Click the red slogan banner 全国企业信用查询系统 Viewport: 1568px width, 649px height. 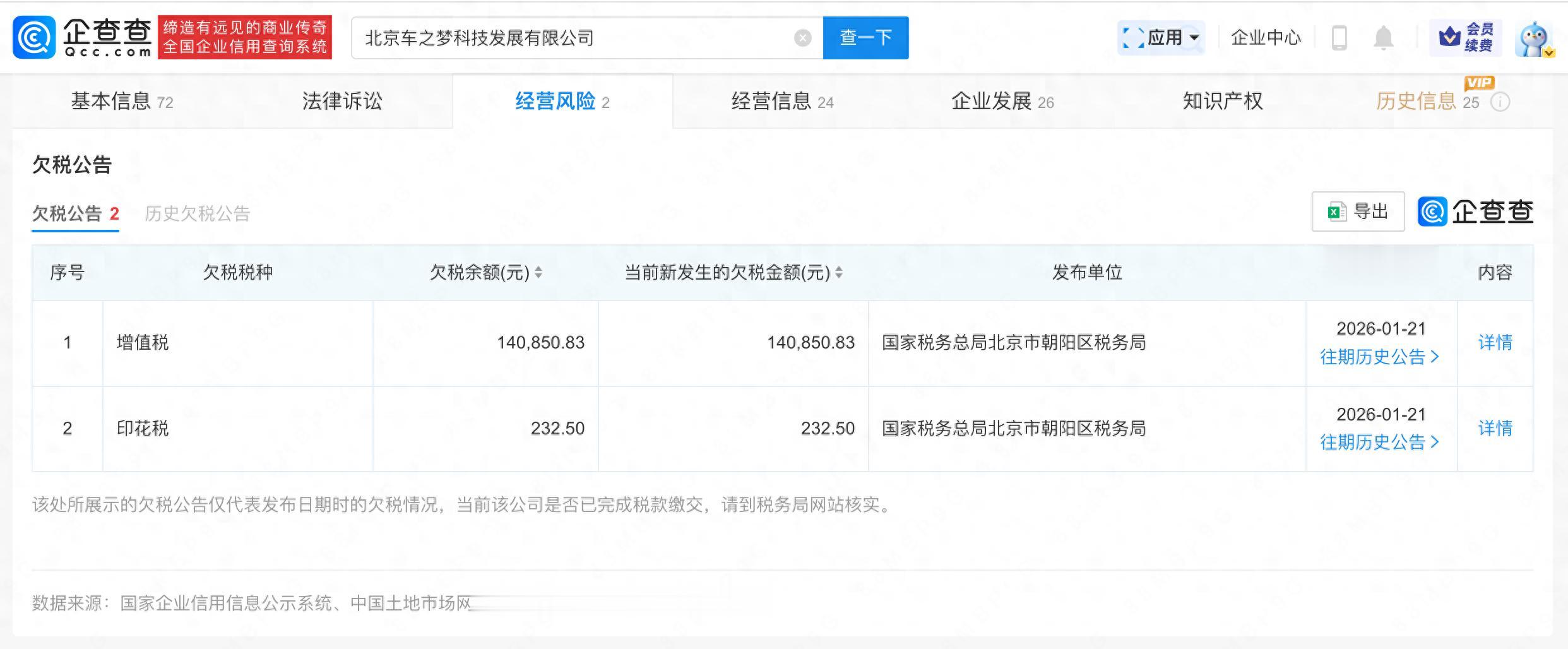coord(245,37)
